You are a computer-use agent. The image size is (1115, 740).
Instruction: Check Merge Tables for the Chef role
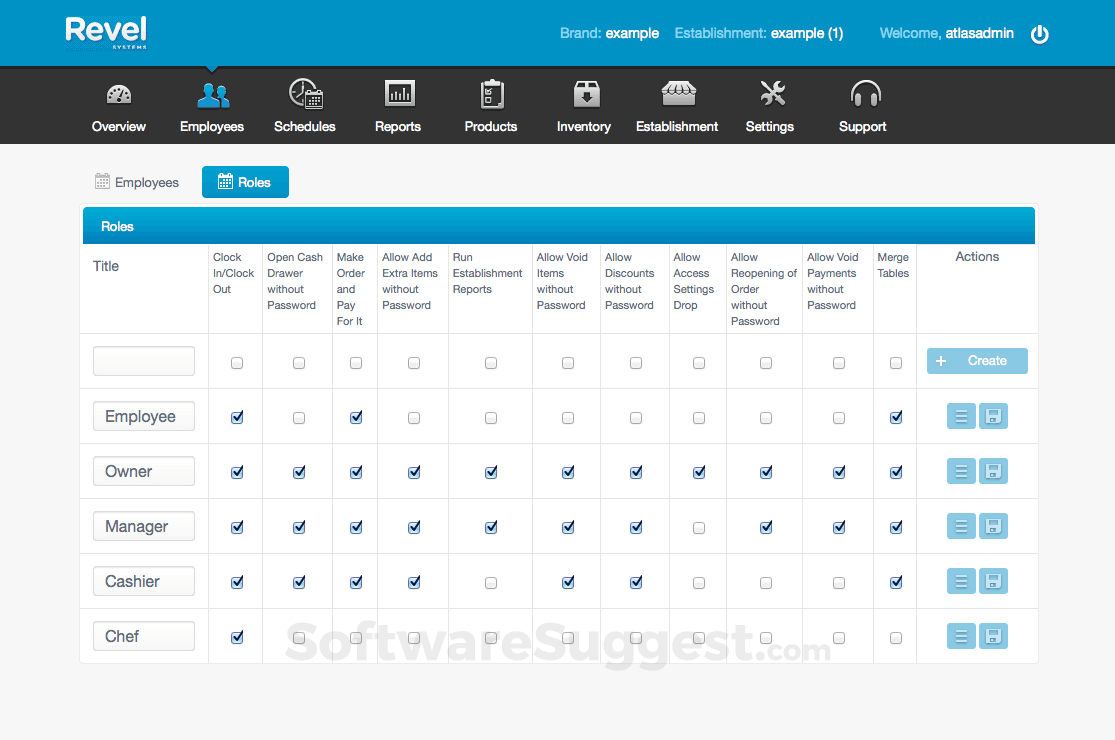tap(895, 636)
